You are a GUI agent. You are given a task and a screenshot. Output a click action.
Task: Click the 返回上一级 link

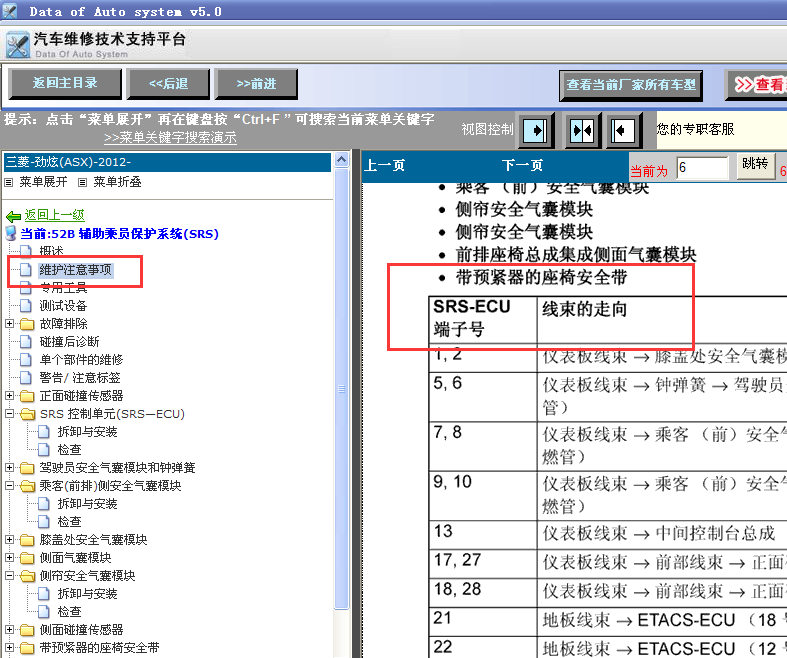(x=55, y=215)
